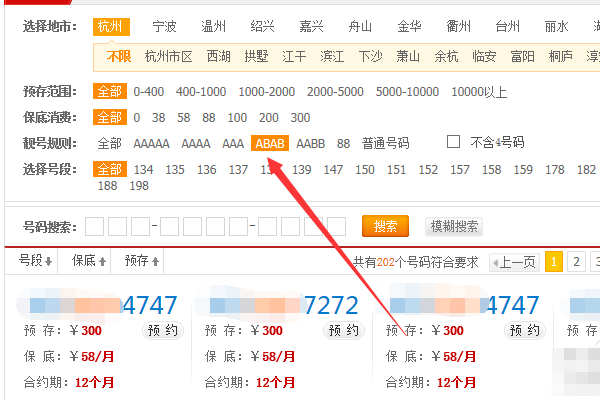Select the 西湖 district option
Viewport: 600px width, 400px height.
click(x=217, y=56)
